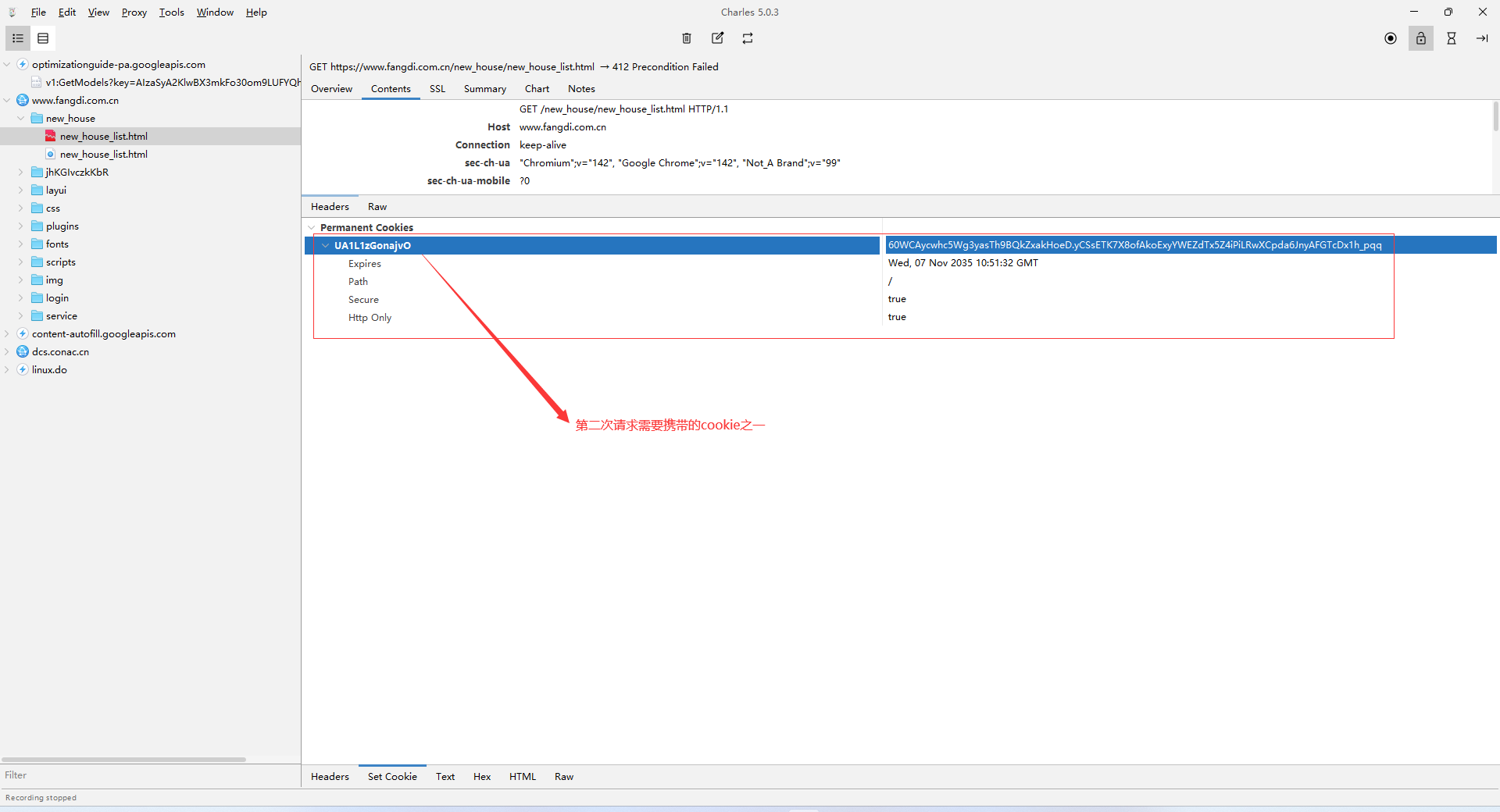Click the repeat request icon

(748, 38)
